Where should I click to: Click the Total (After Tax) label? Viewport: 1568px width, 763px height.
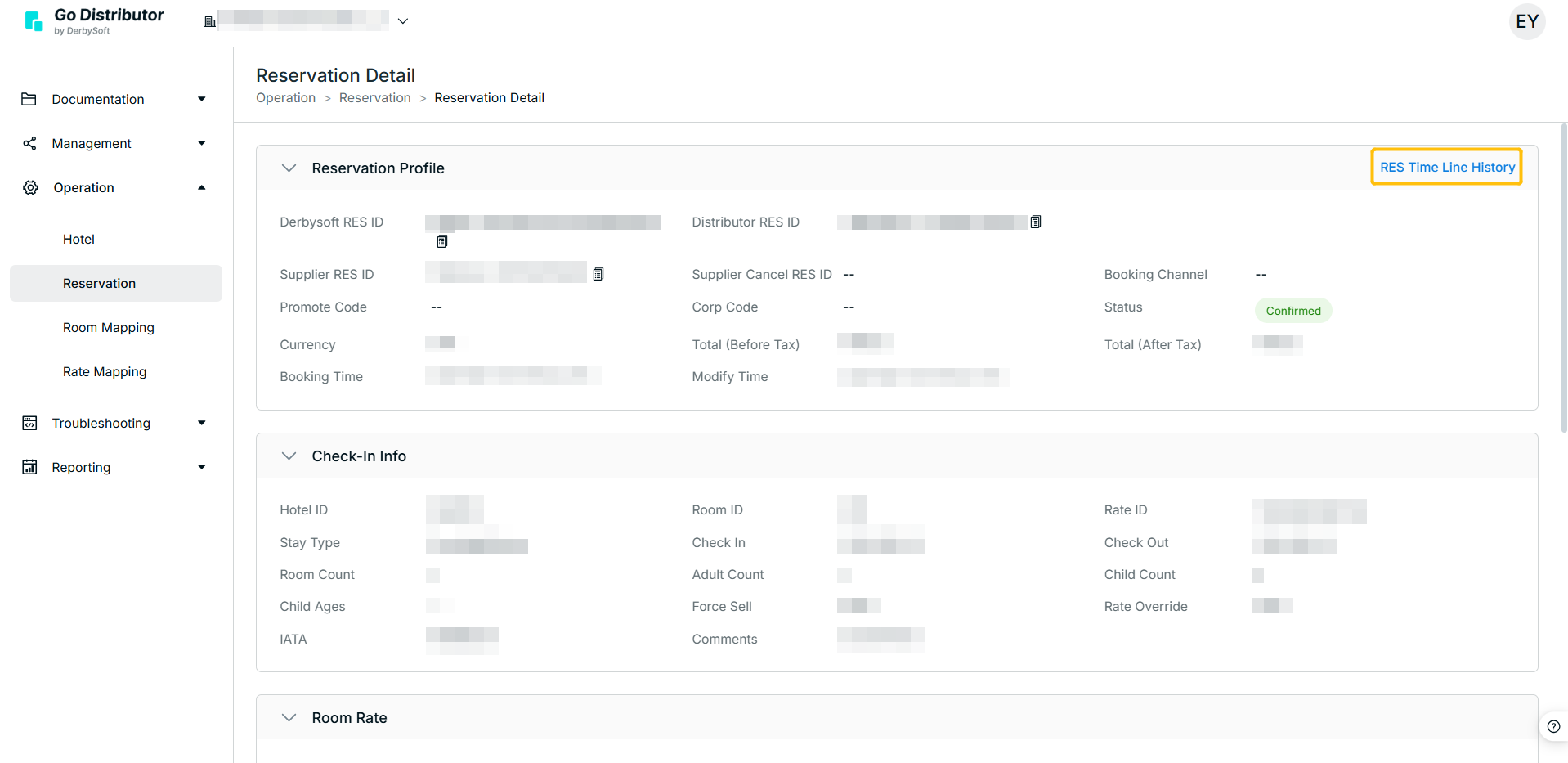pos(1153,344)
